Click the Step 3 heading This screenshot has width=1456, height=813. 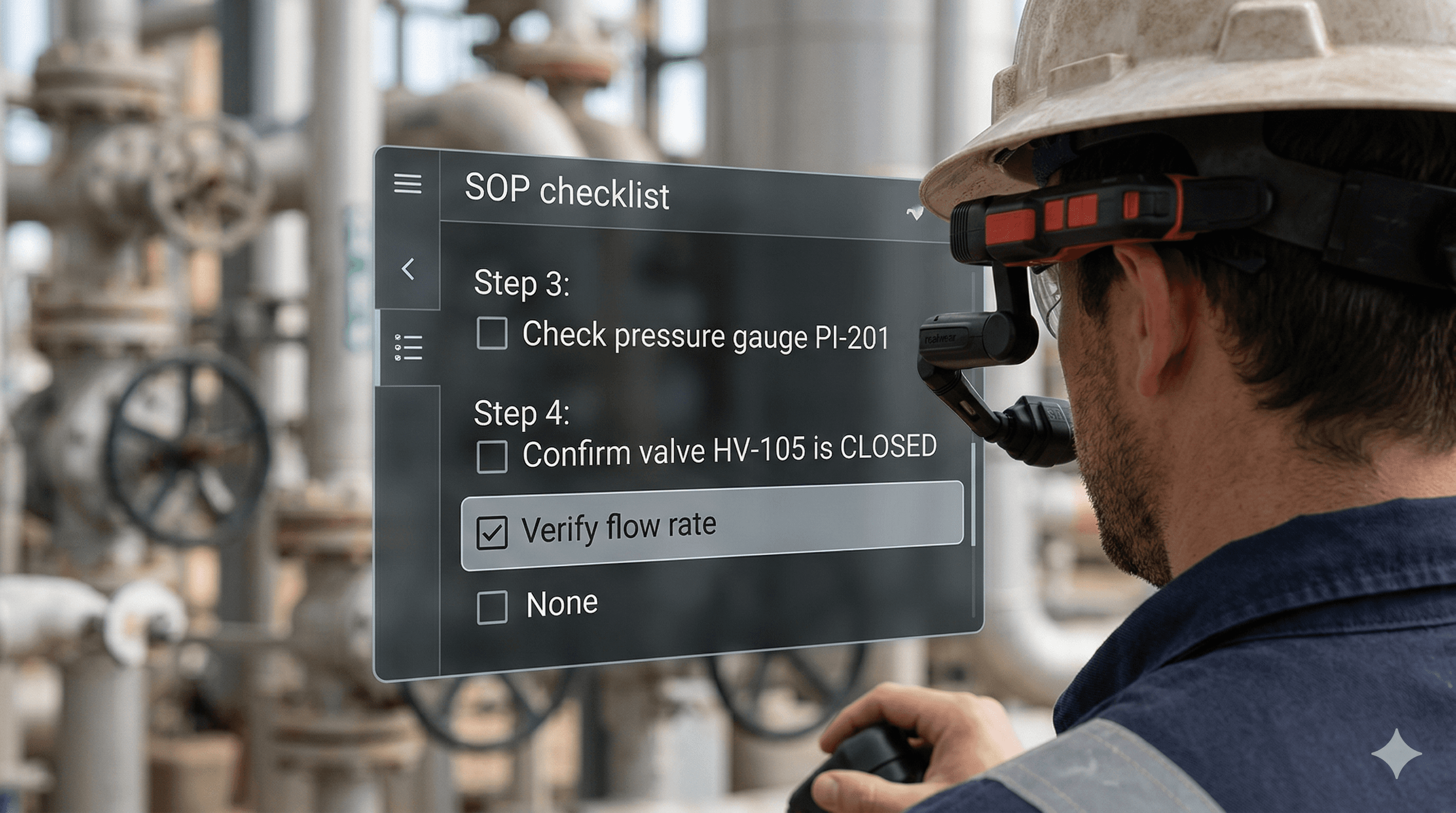click(521, 283)
